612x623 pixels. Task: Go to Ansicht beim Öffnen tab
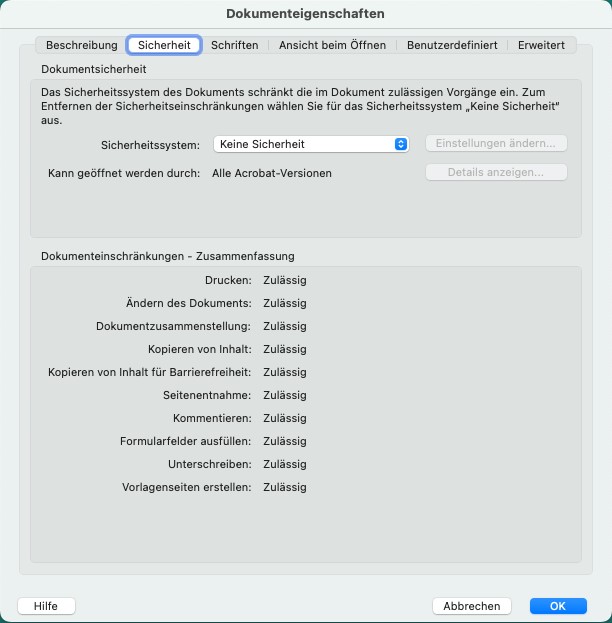332,45
